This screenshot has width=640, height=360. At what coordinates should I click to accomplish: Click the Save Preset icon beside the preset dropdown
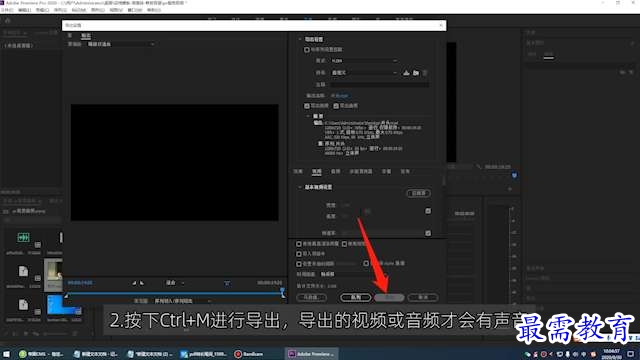[406, 73]
